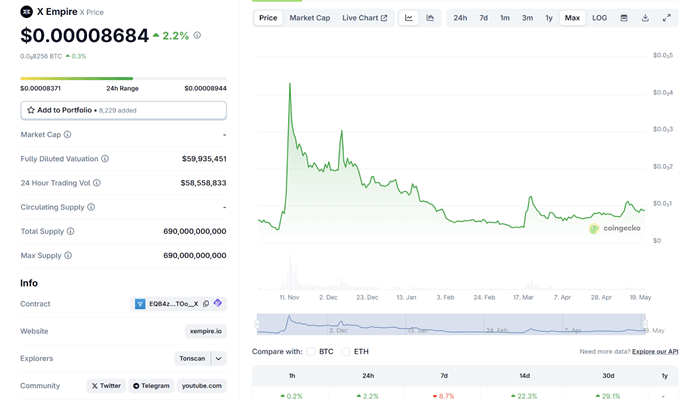700x400 pixels.
Task: Click the TON chain icon beside contract
Action: (x=140, y=304)
